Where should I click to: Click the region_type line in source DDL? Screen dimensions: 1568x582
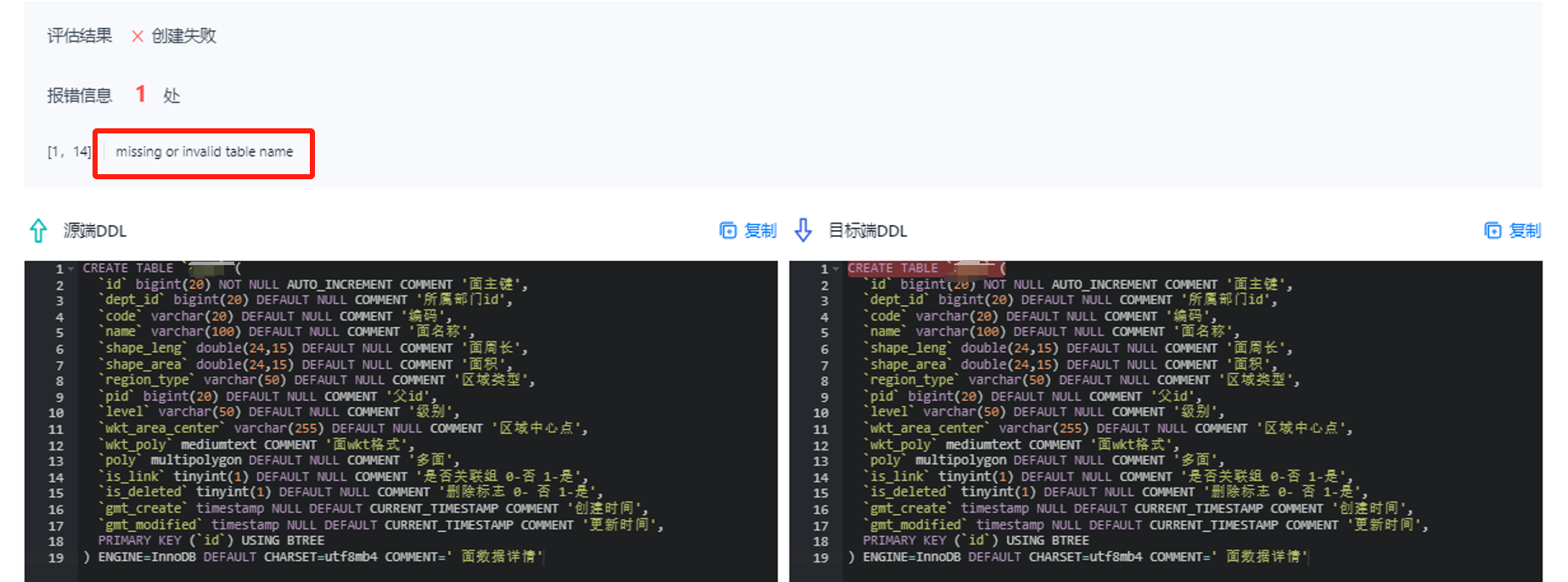point(316,380)
